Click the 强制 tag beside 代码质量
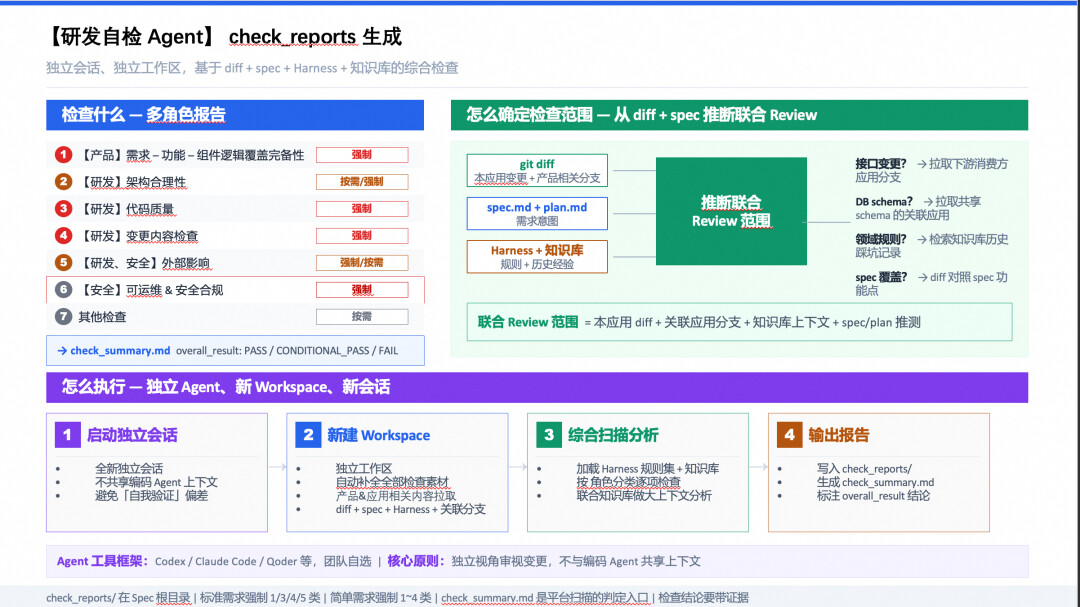Image resolution: width=1080 pixels, height=607 pixels. [362, 209]
